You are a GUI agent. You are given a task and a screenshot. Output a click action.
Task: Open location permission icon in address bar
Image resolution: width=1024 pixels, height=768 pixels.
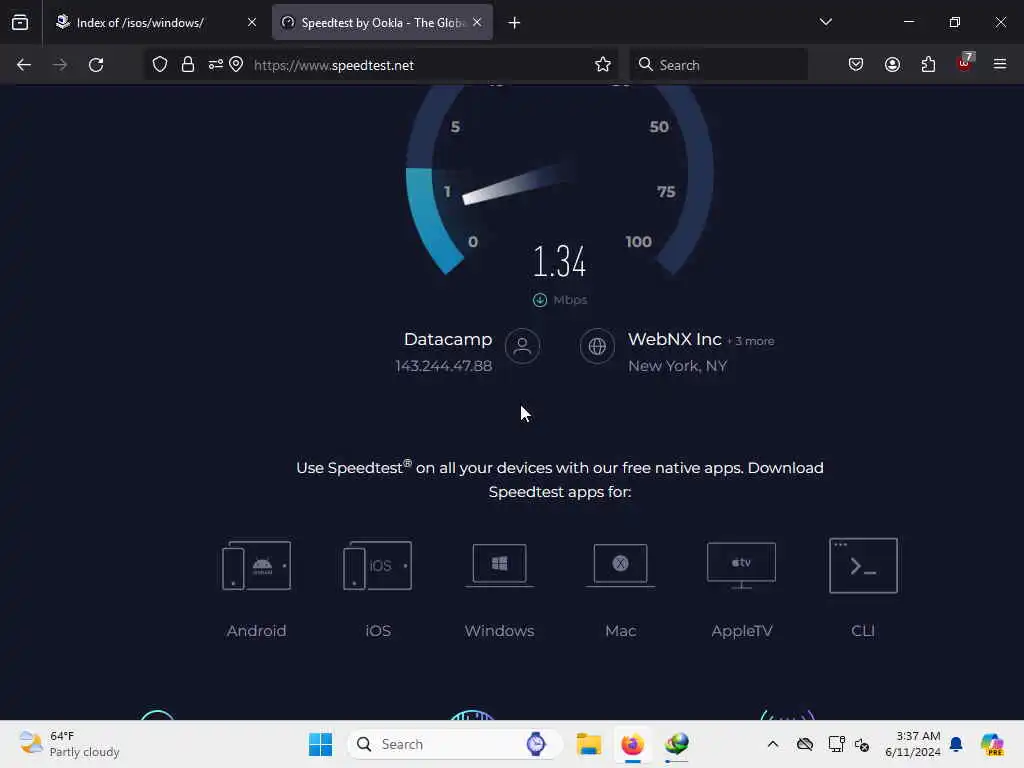[x=236, y=65]
